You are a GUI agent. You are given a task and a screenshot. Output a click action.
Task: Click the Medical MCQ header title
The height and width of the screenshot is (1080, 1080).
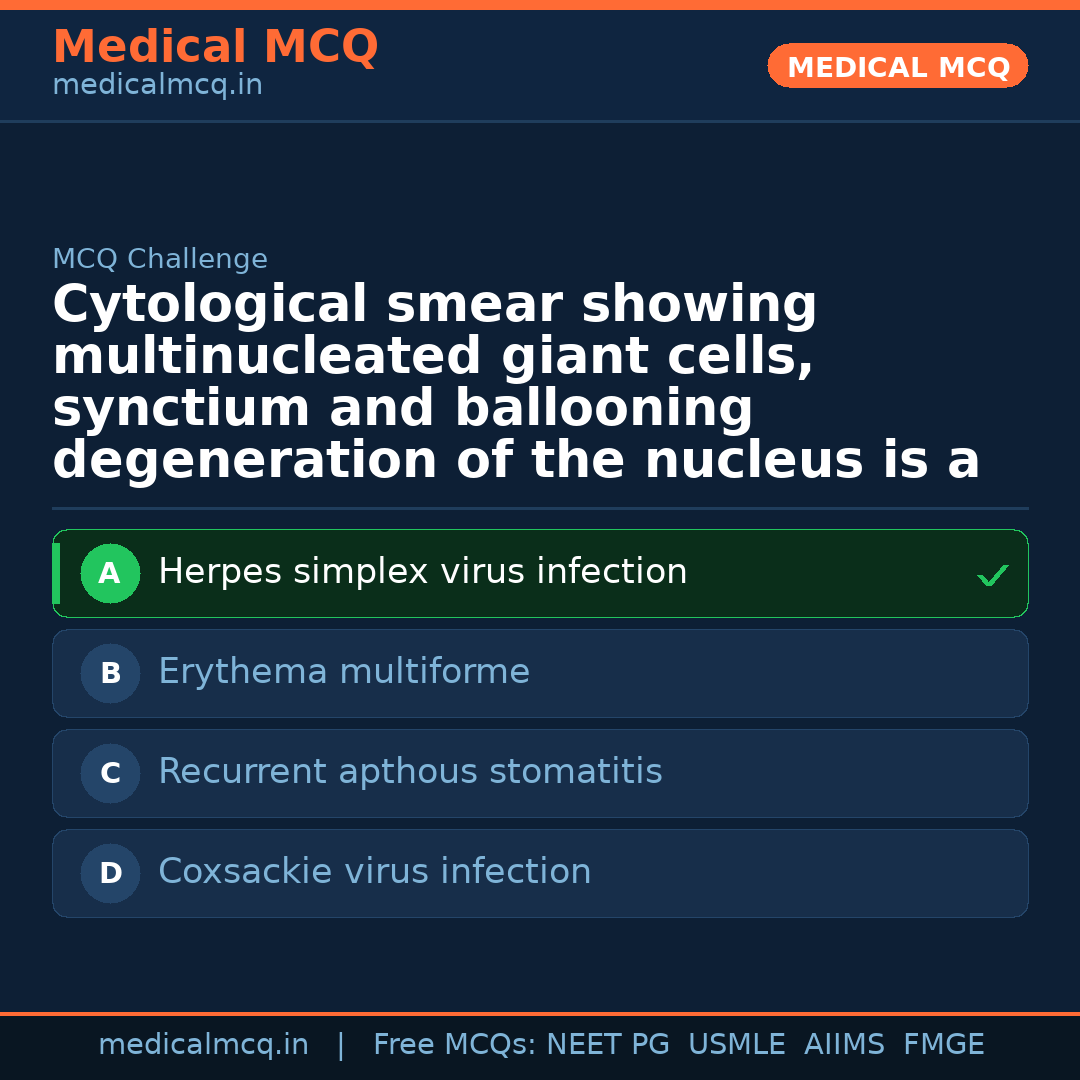click(215, 47)
